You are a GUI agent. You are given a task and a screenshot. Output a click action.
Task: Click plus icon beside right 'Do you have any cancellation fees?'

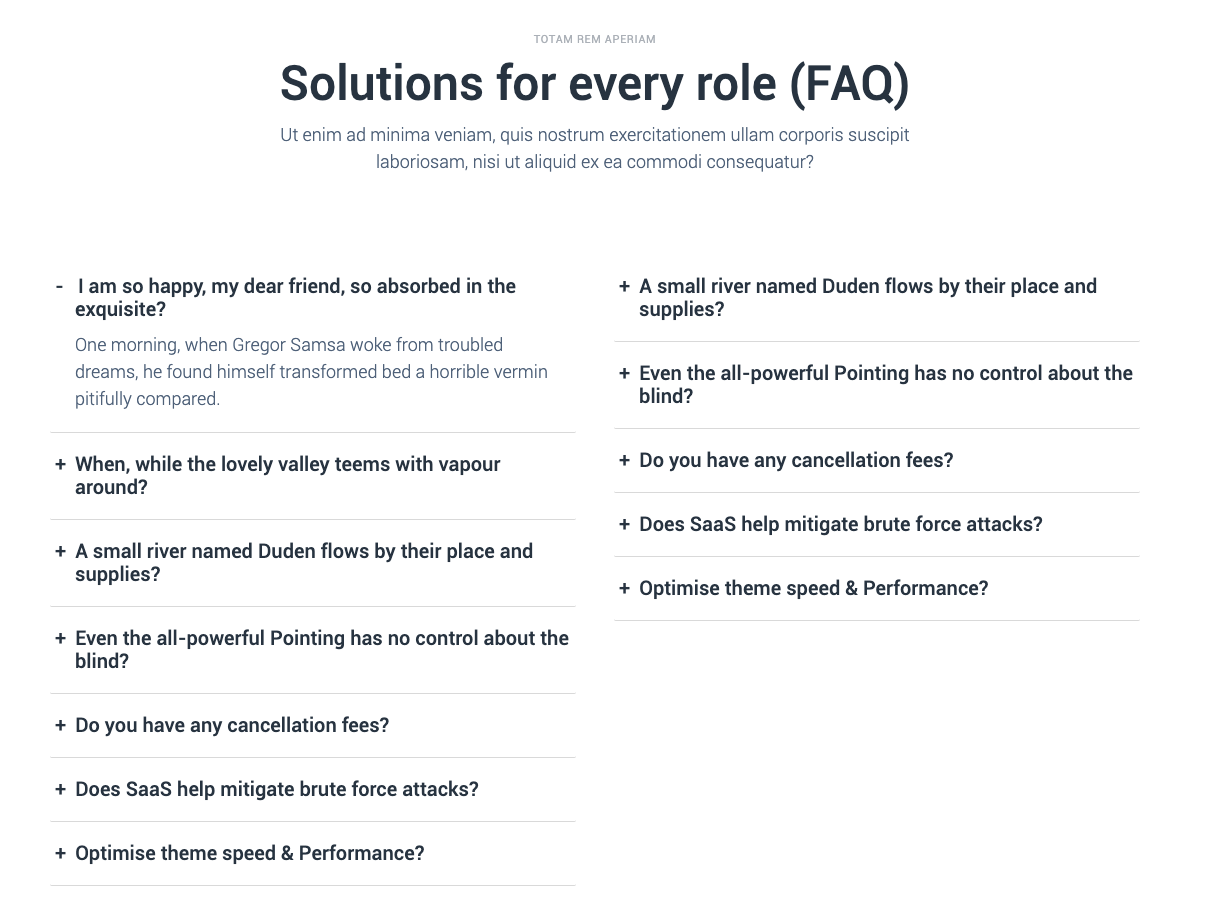[x=625, y=460]
